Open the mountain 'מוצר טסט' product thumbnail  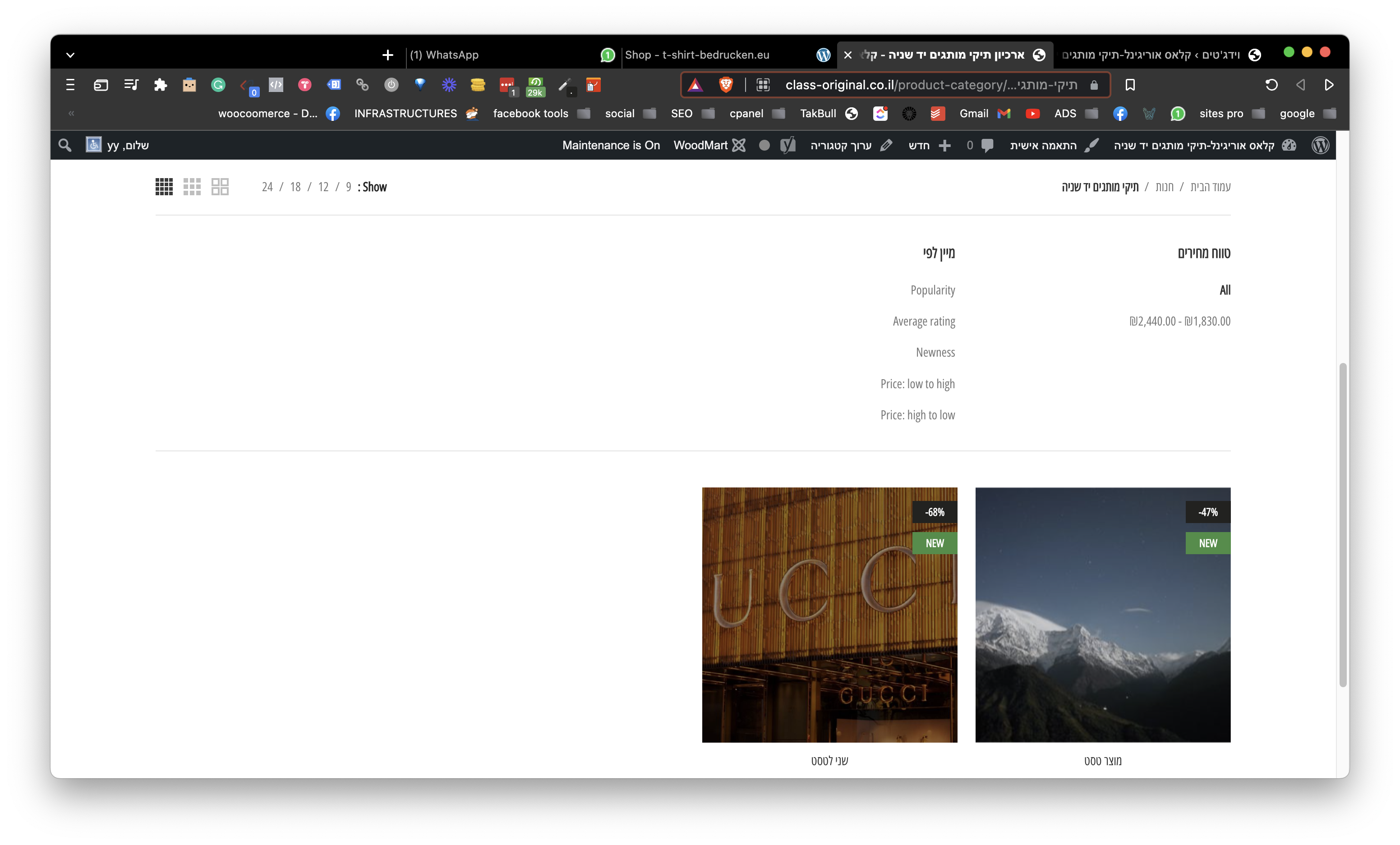point(1103,615)
